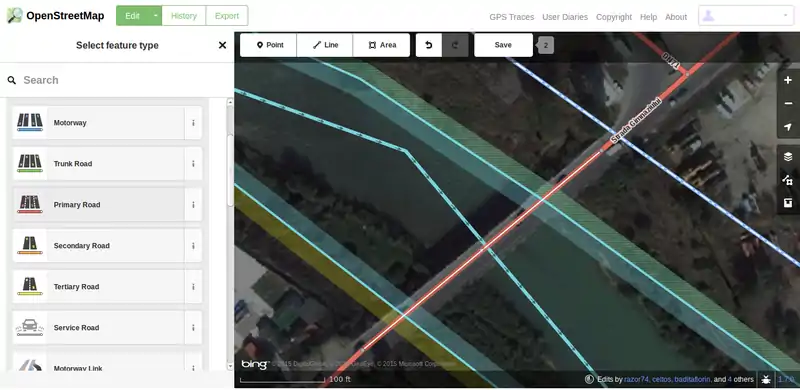Click the feature type Search field
Image resolution: width=800 pixels, height=390 pixels.
pyautogui.click(x=117, y=80)
